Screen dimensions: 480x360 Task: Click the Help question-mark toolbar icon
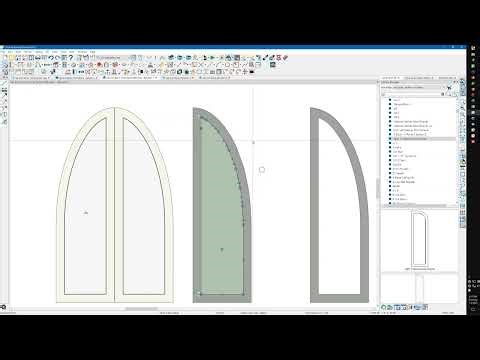70,58
